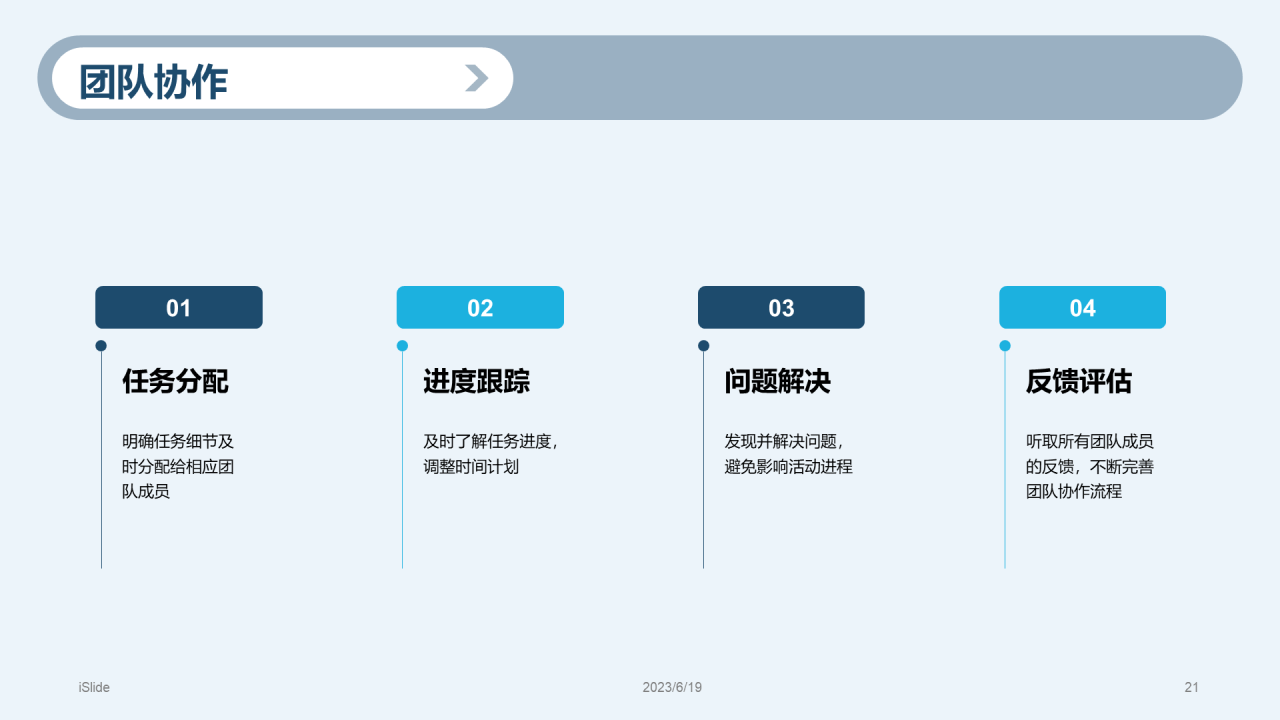This screenshot has height=720, width=1280.
Task: Select the 团队协作 slide title
Action: coord(154,81)
